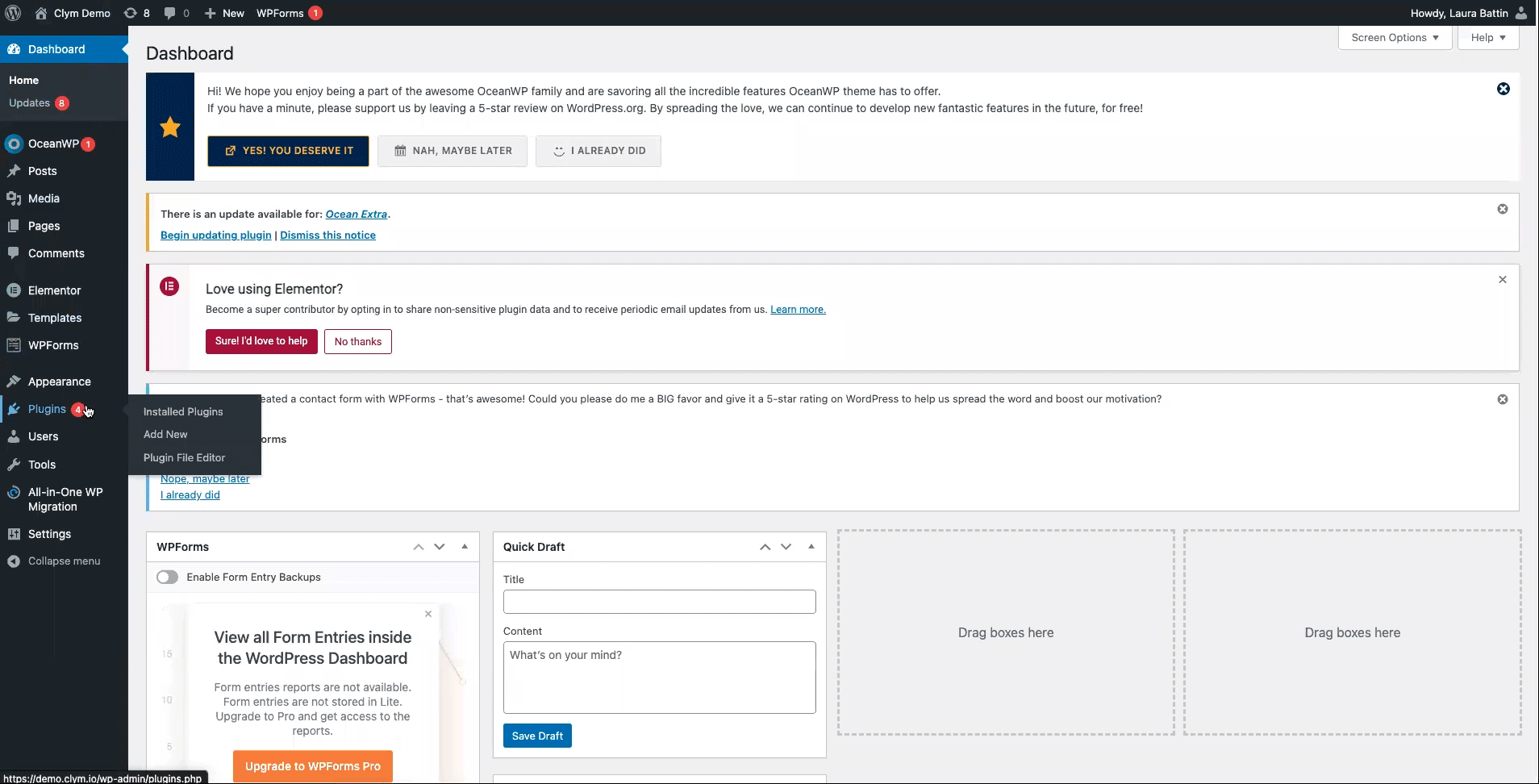Click the Appearance brush icon in sidebar
Screen dimensions: 1539x784
[x=14, y=382]
